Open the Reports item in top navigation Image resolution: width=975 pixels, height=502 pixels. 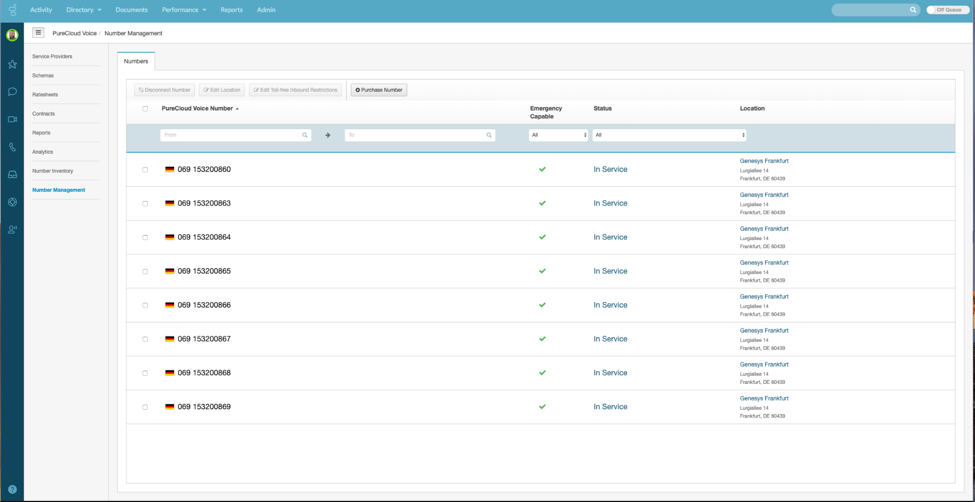click(x=231, y=10)
